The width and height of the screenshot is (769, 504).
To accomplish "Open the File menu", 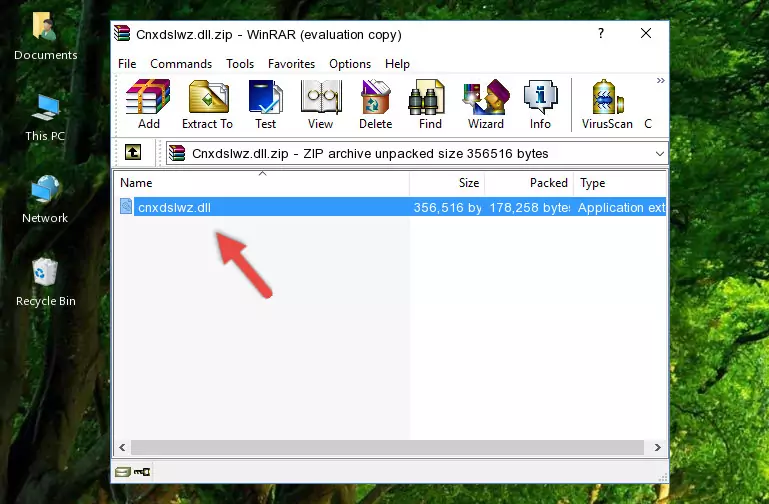I will tap(127, 64).
